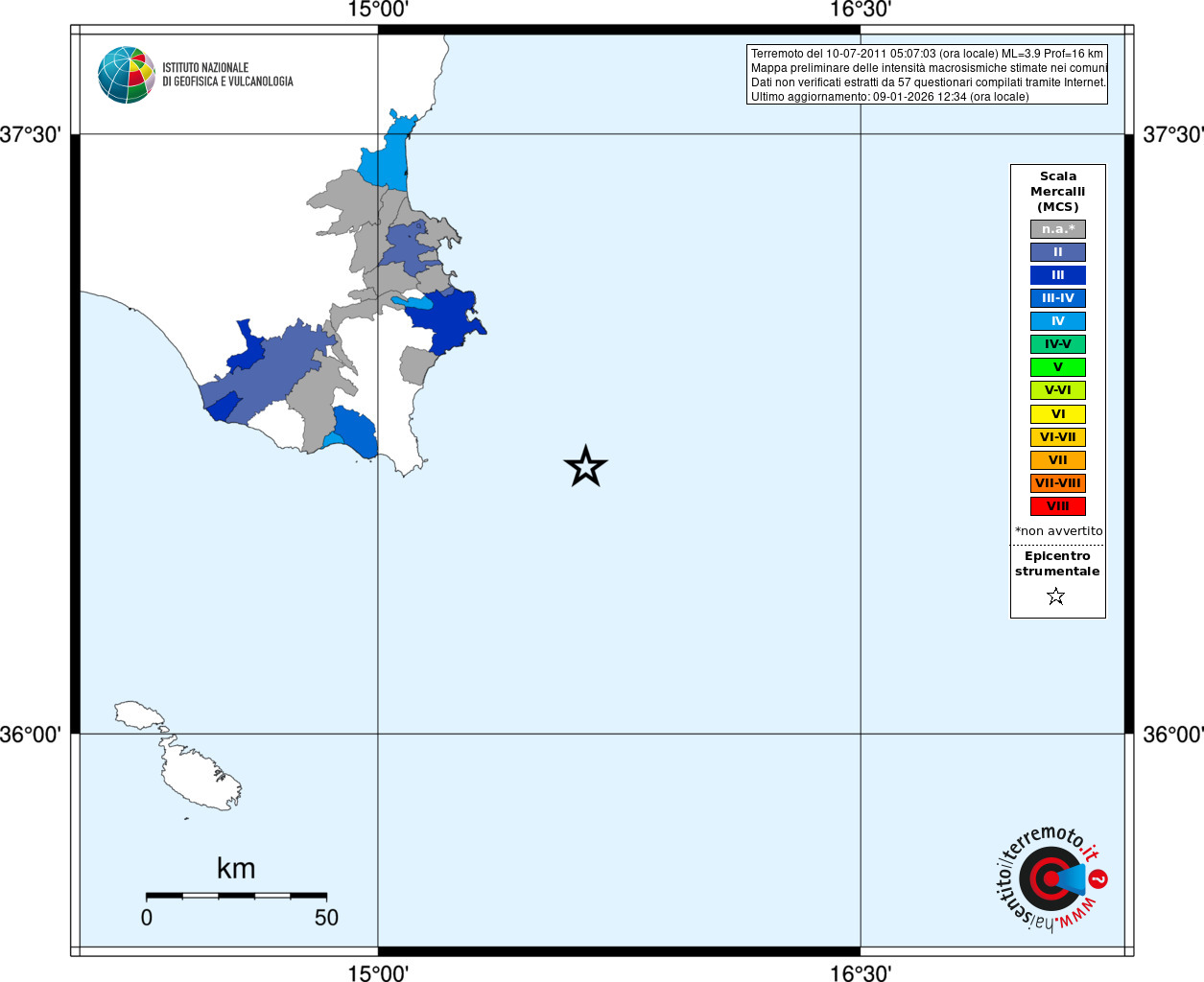Click the scale bar 'km' label

(x=236, y=868)
